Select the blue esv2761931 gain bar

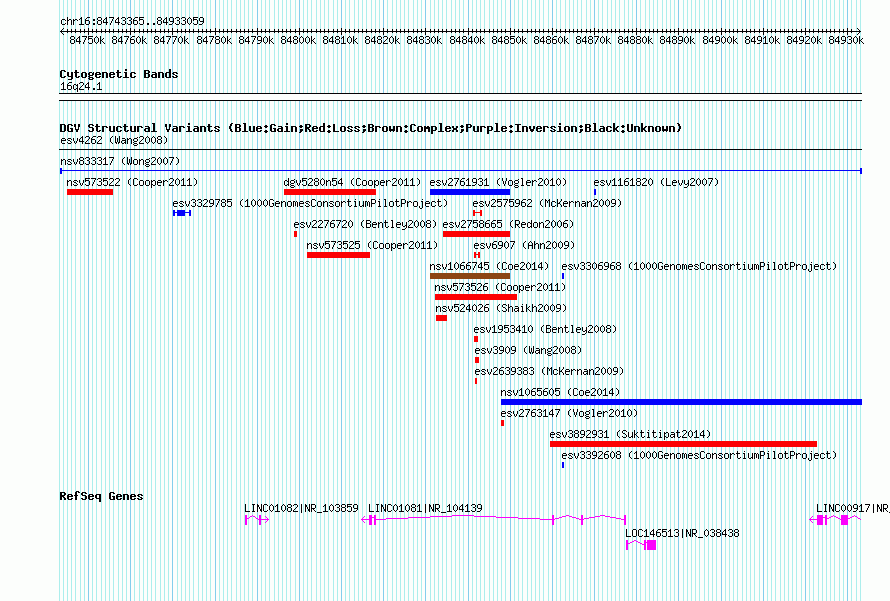[470, 192]
